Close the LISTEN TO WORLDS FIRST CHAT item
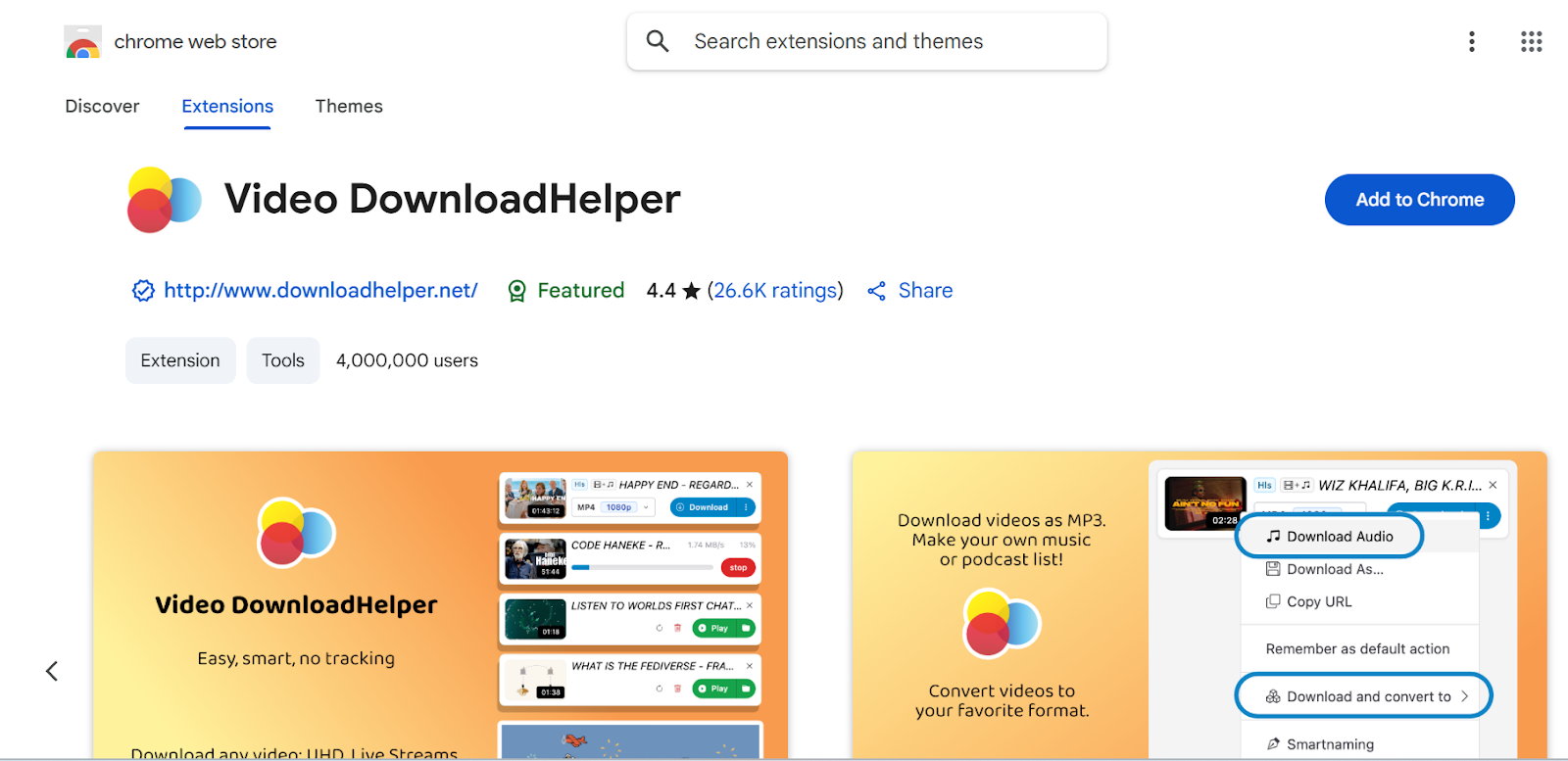 750,605
